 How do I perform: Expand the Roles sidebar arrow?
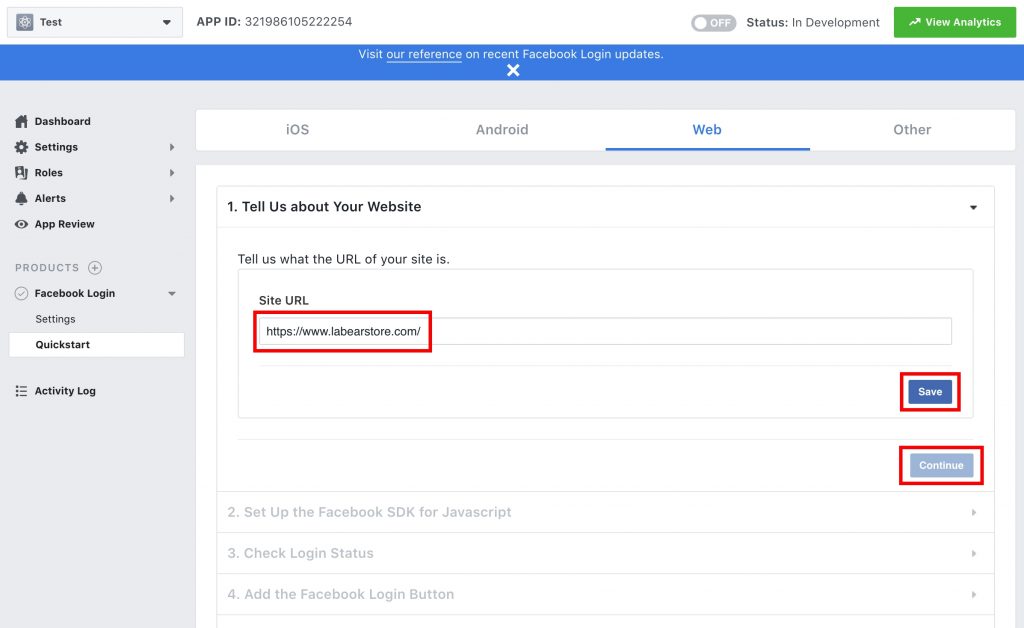(x=172, y=172)
